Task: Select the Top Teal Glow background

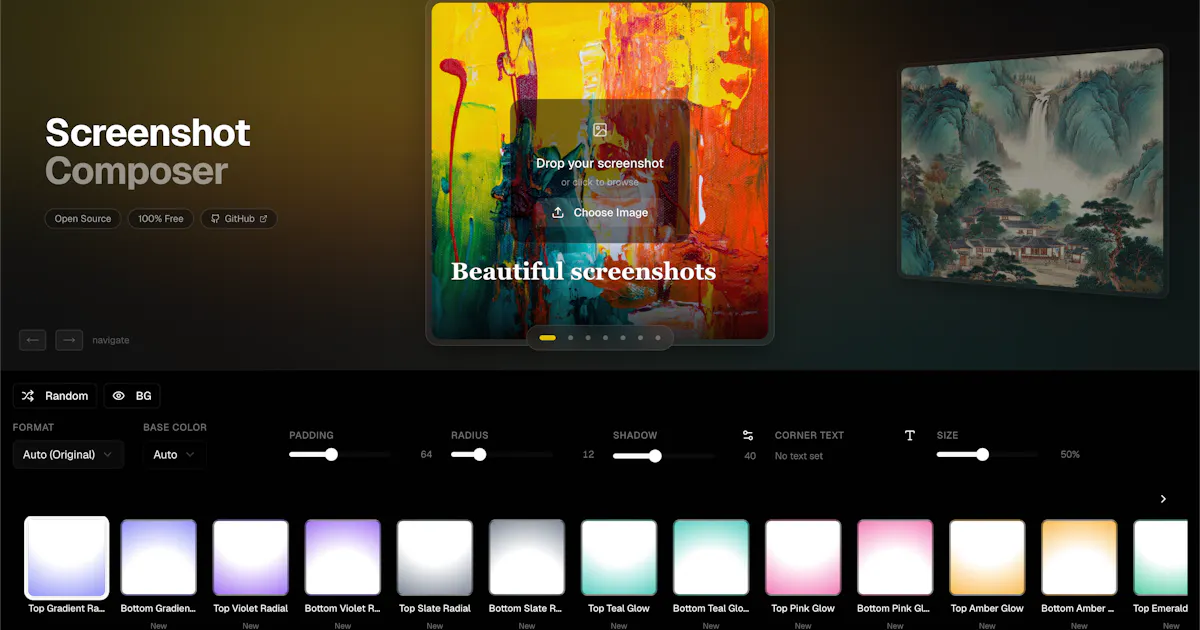Action: (x=619, y=557)
